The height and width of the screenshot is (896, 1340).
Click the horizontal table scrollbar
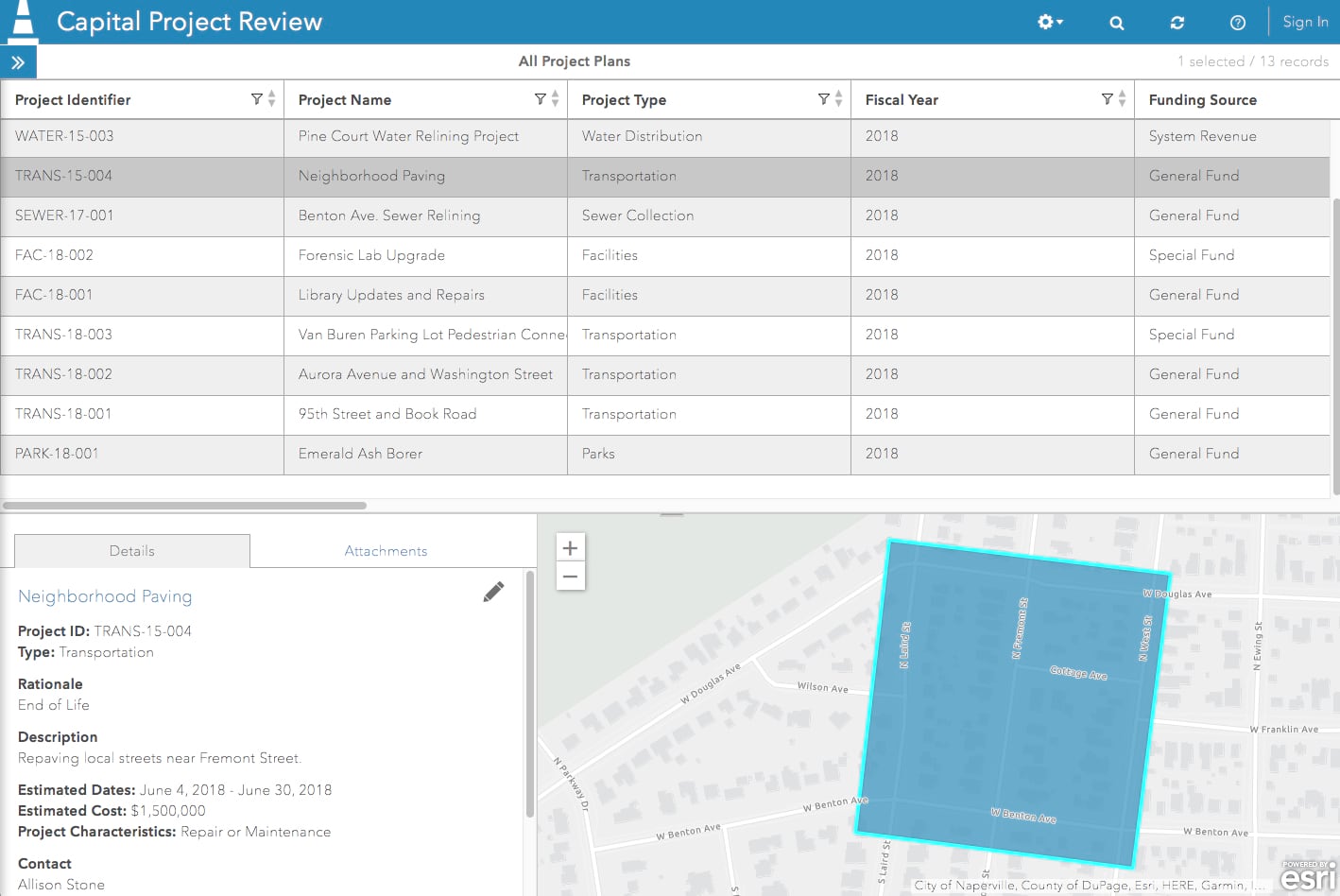185,506
